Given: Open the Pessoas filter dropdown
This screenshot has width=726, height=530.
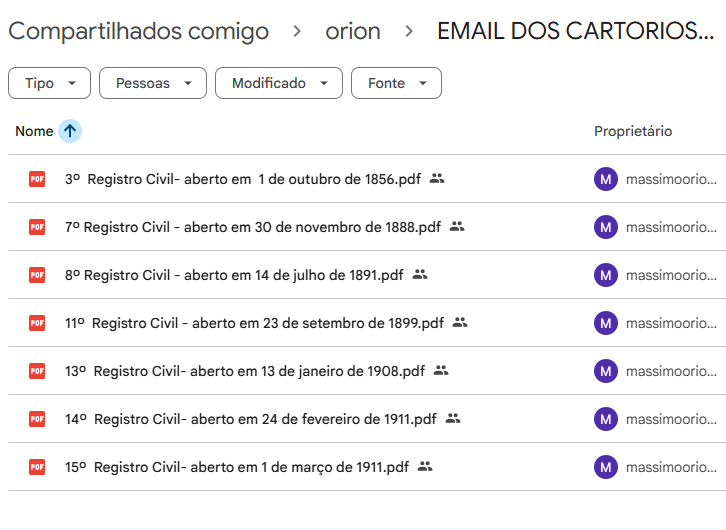Looking at the screenshot, I should (x=152, y=84).
